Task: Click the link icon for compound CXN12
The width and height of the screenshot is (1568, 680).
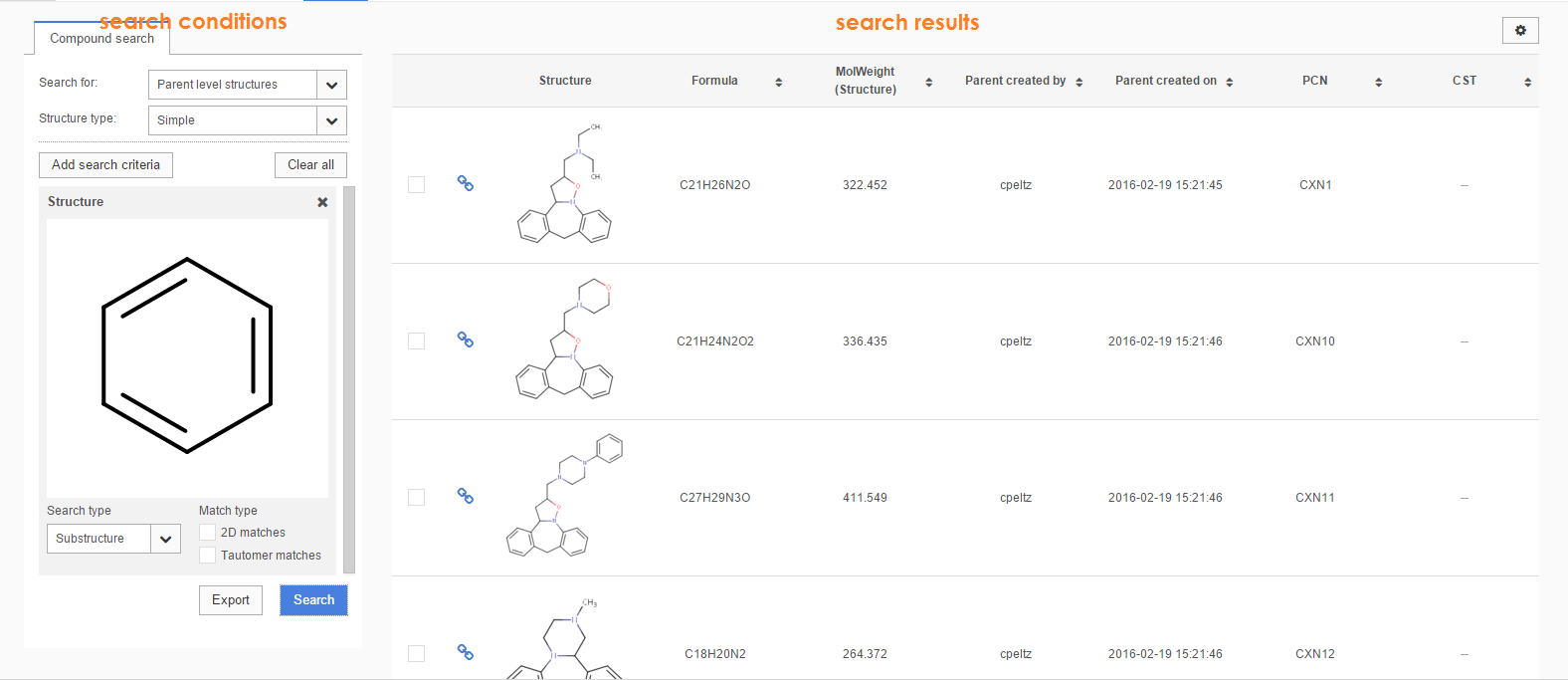Action: (465, 652)
